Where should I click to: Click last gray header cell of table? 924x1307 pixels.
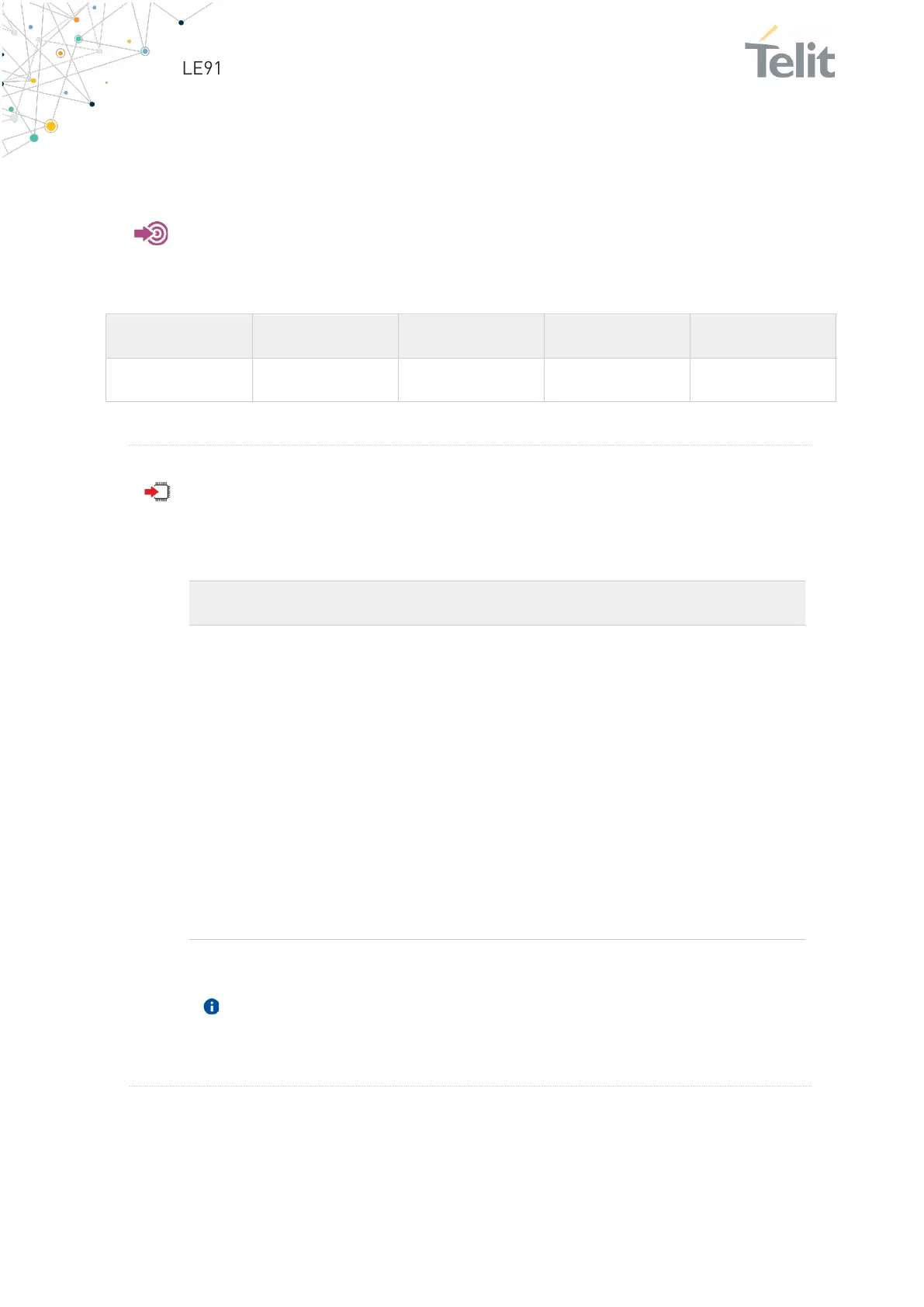763,336
